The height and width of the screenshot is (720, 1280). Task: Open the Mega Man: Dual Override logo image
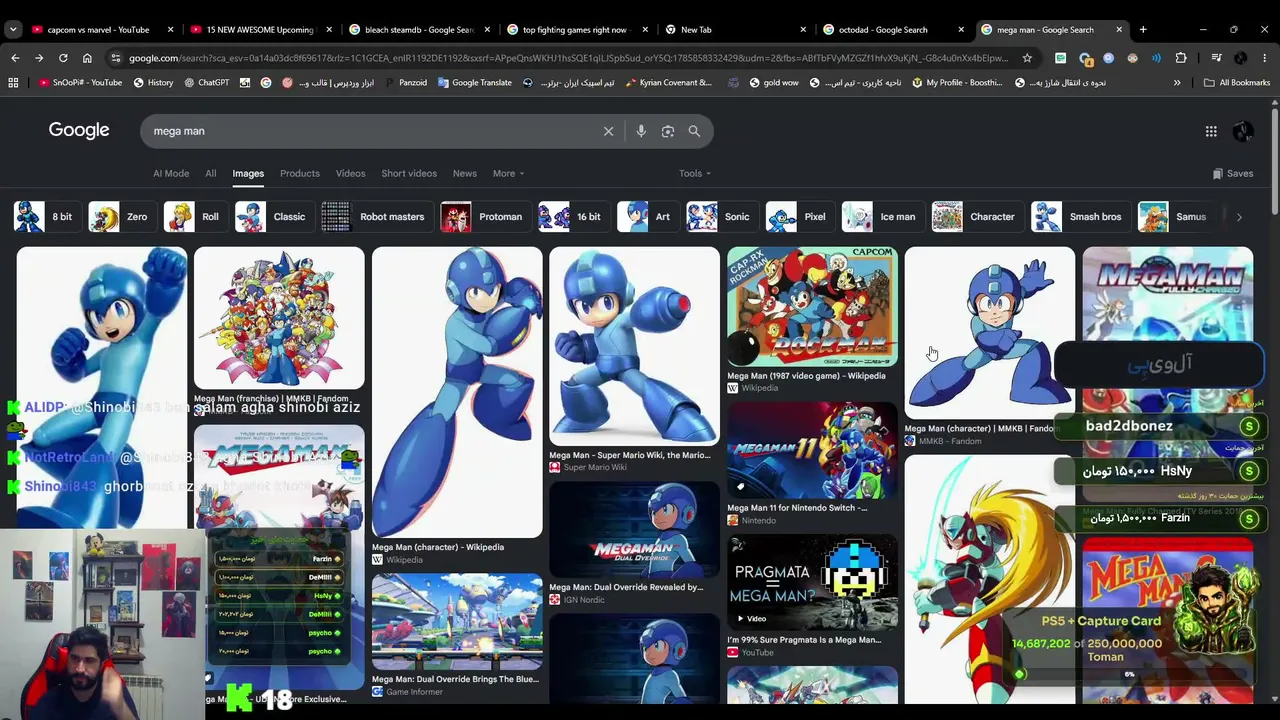[634, 530]
